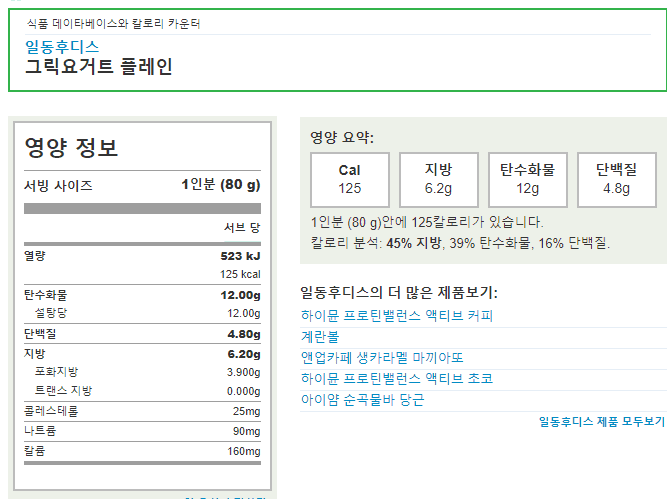Screen dimensions: 667x499
Task: Click the 523 kJ energy value
Action: [240, 256]
